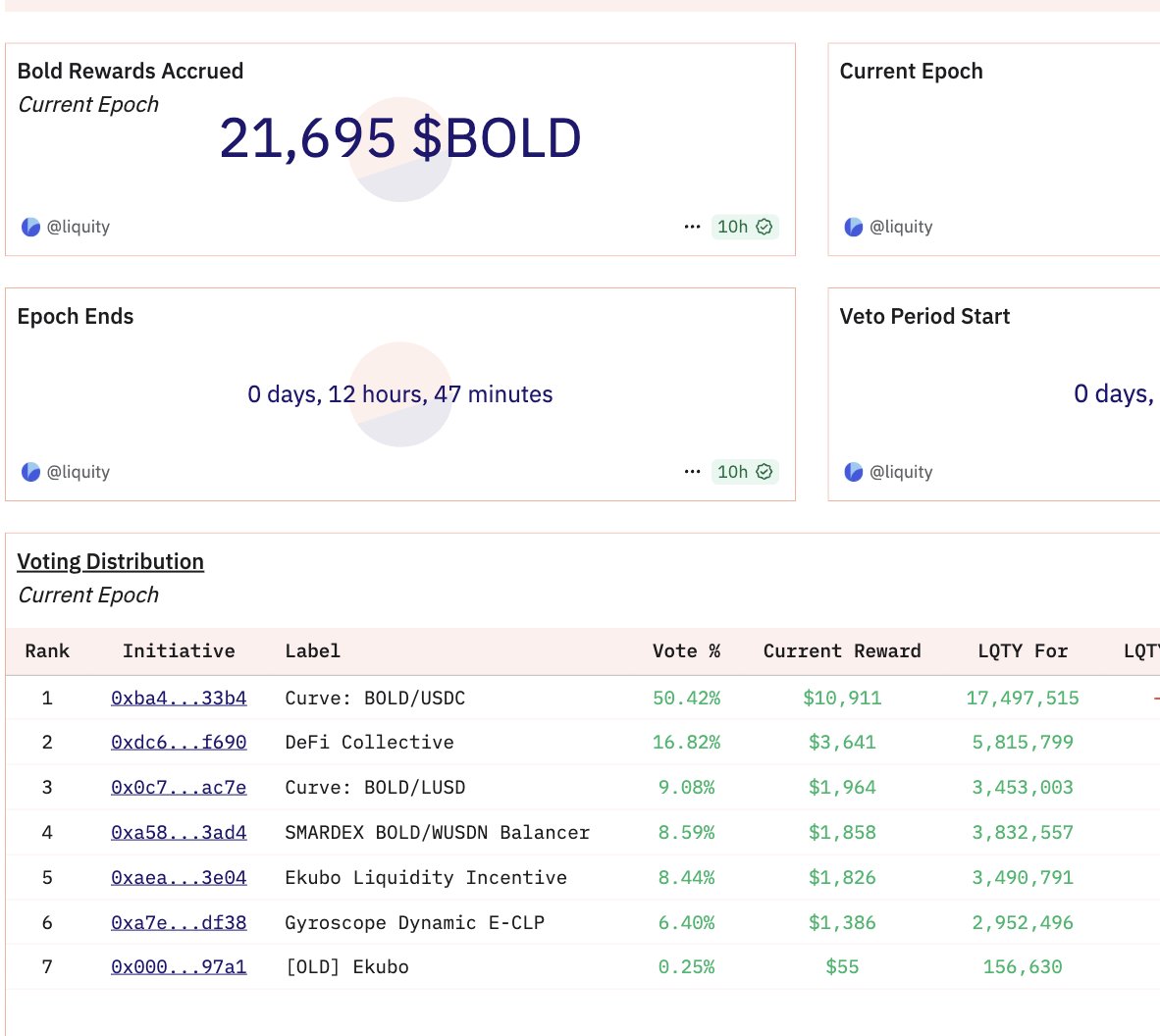Click the $3,641 current reward cell
This screenshot has height=1036, width=1160.
[x=842, y=742]
